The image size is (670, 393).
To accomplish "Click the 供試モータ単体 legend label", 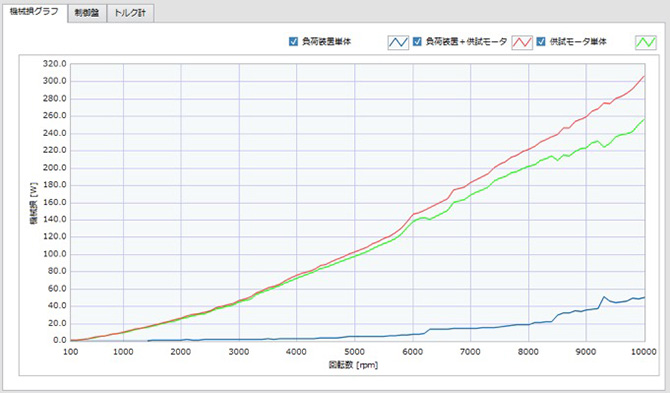I will pyautogui.click(x=578, y=41).
